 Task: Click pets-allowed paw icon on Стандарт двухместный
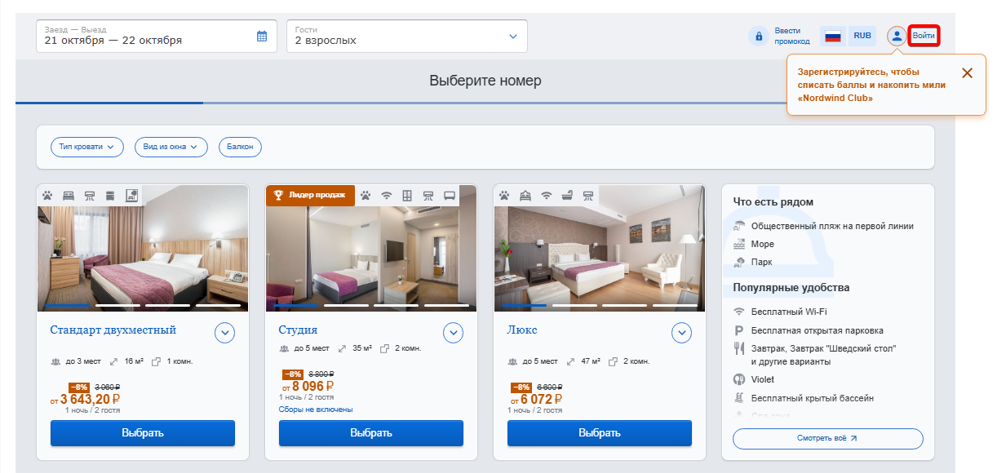click(x=47, y=195)
